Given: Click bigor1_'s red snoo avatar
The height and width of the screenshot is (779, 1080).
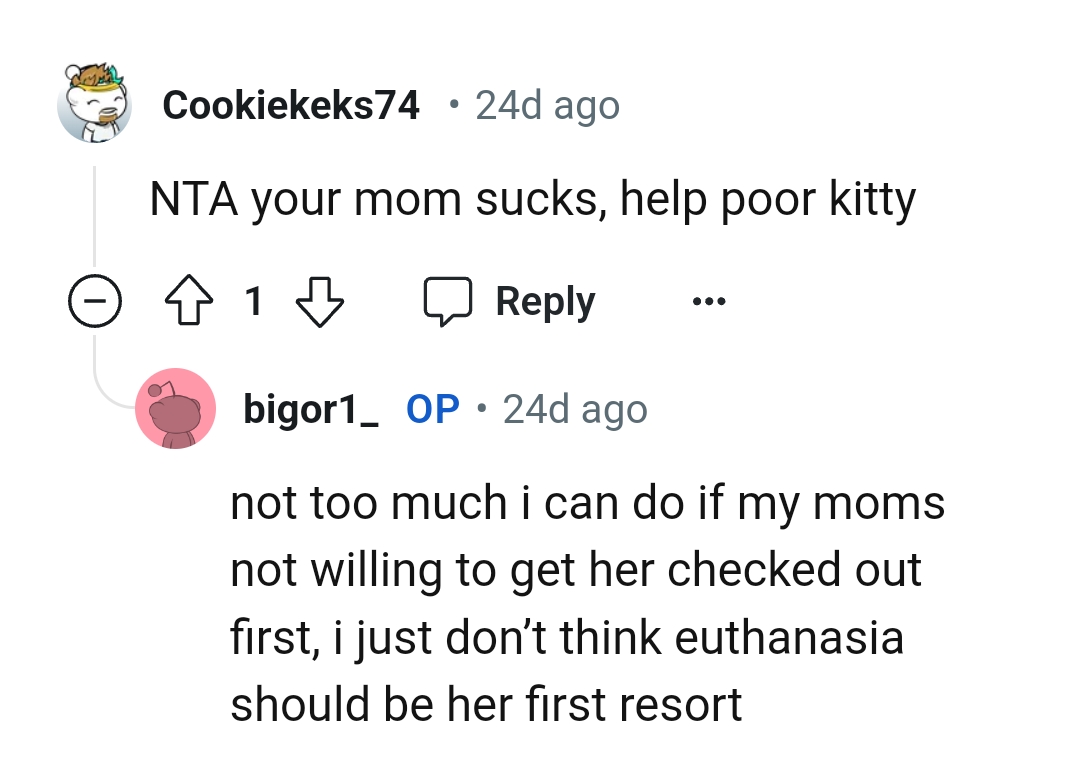Looking at the screenshot, I should [175, 408].
